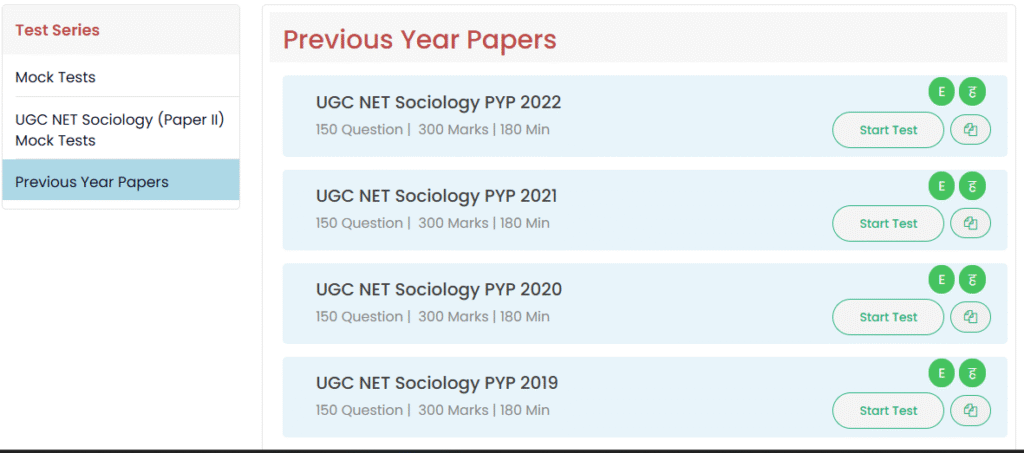Select the English 'E' icon for PYP 2021
The width and height of the screenshot is (1024, 453).
tap(940, 186)
